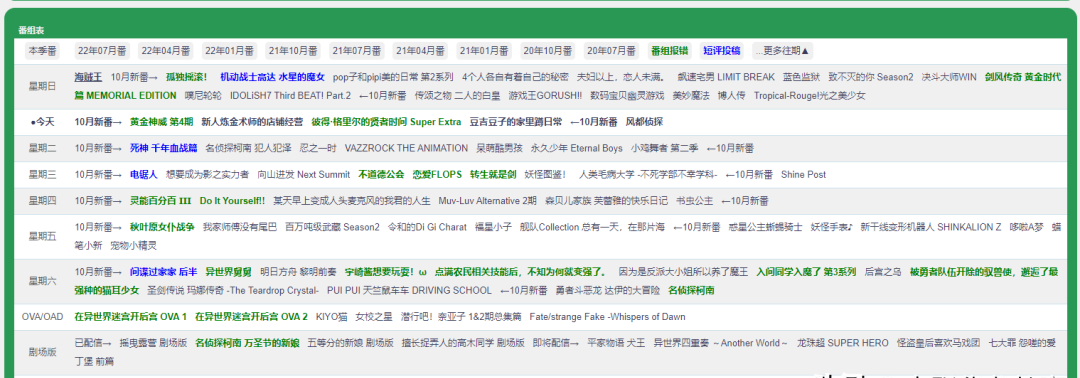Expand the 更多往期▲ older seasons list
The image size is (1080, 378).
pos(782,51)
